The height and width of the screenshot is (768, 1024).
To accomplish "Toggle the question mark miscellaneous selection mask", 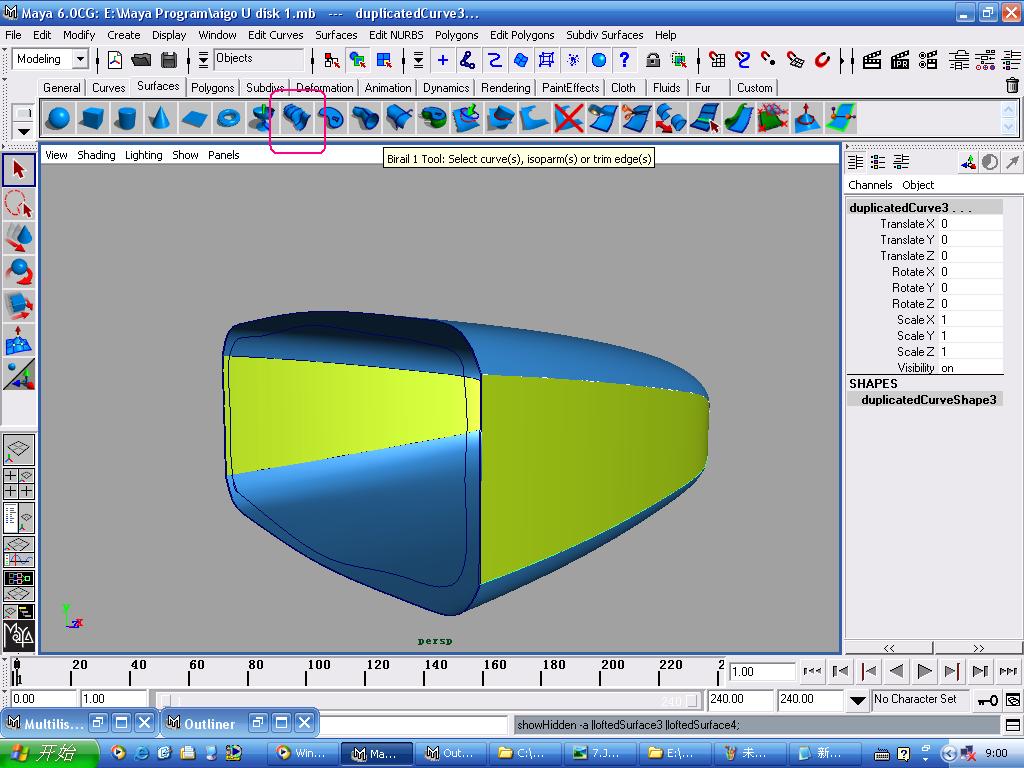I will tap(625, 60).
